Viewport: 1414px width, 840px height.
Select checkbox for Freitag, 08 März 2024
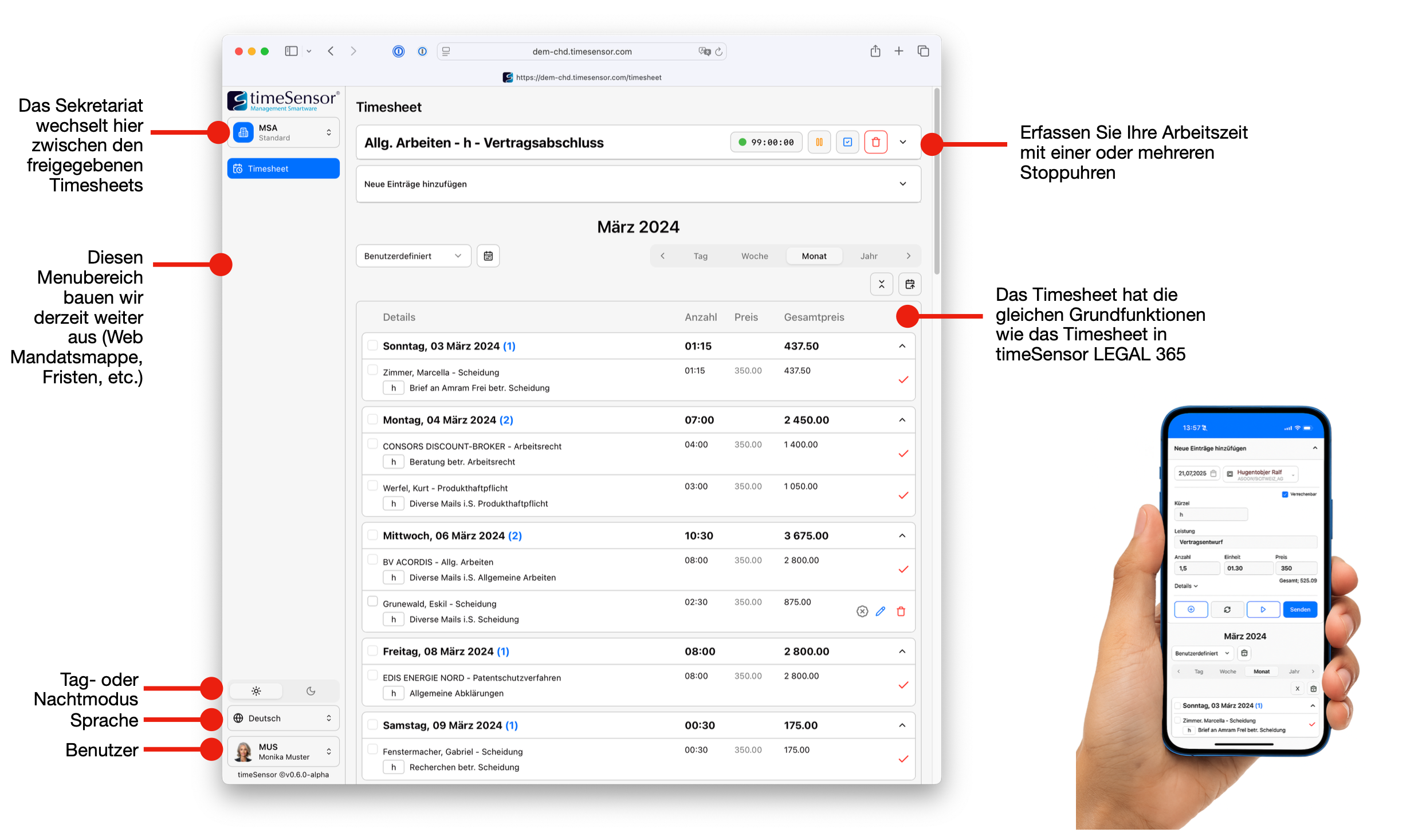[x=372, y=651]
